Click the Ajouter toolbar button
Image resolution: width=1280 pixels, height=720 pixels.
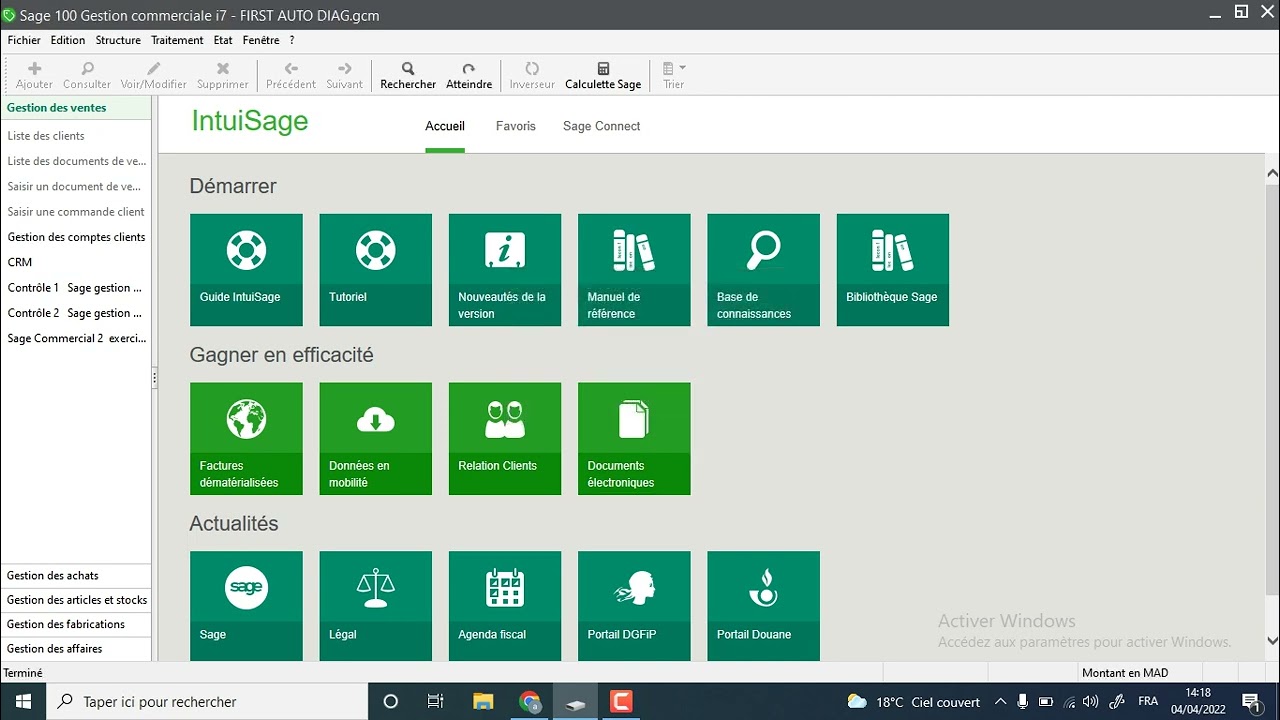35,75
